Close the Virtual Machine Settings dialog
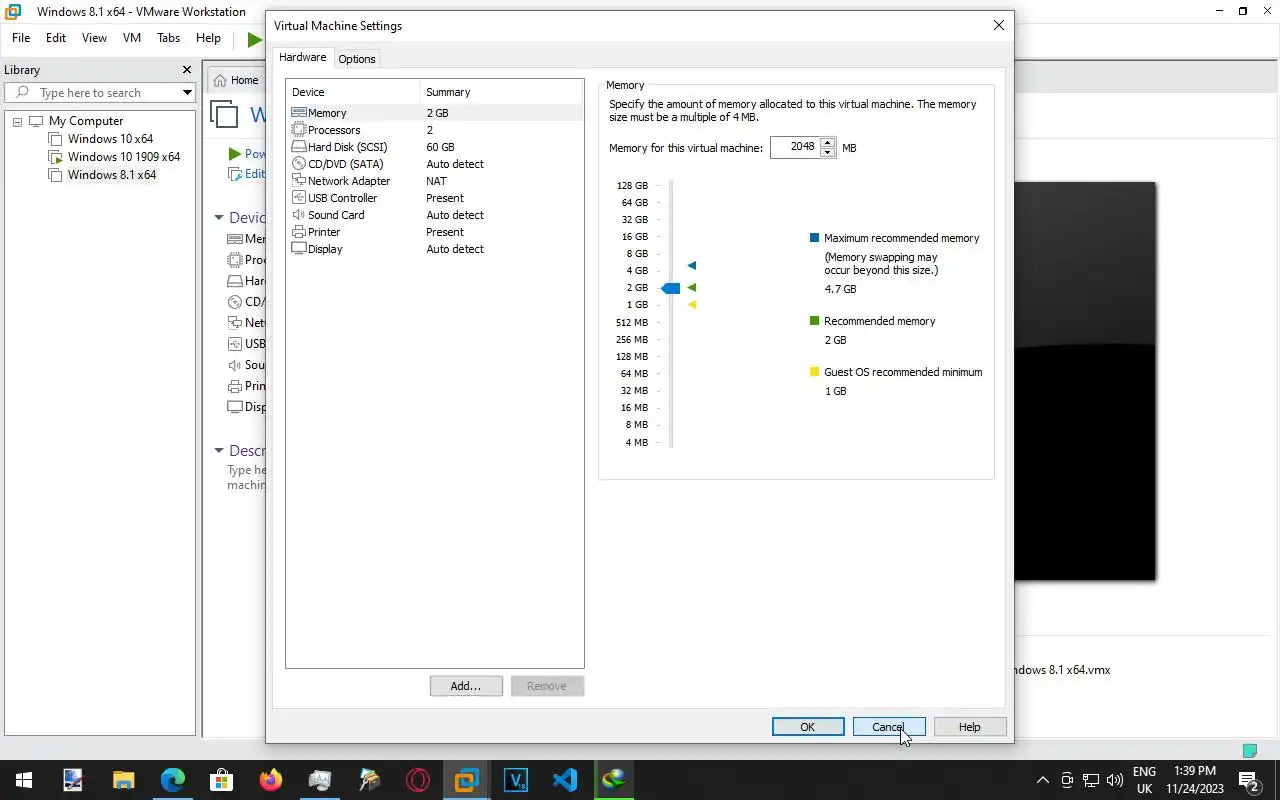This screenshot has width=1280, height=800. point(998,25)
